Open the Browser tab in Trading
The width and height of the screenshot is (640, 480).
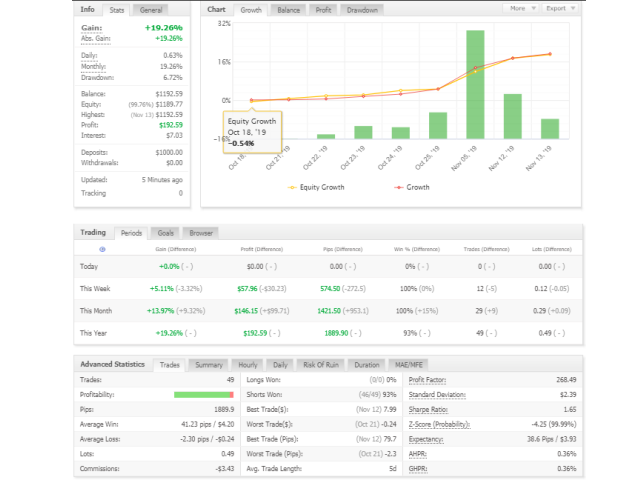(x=201, y=232)
